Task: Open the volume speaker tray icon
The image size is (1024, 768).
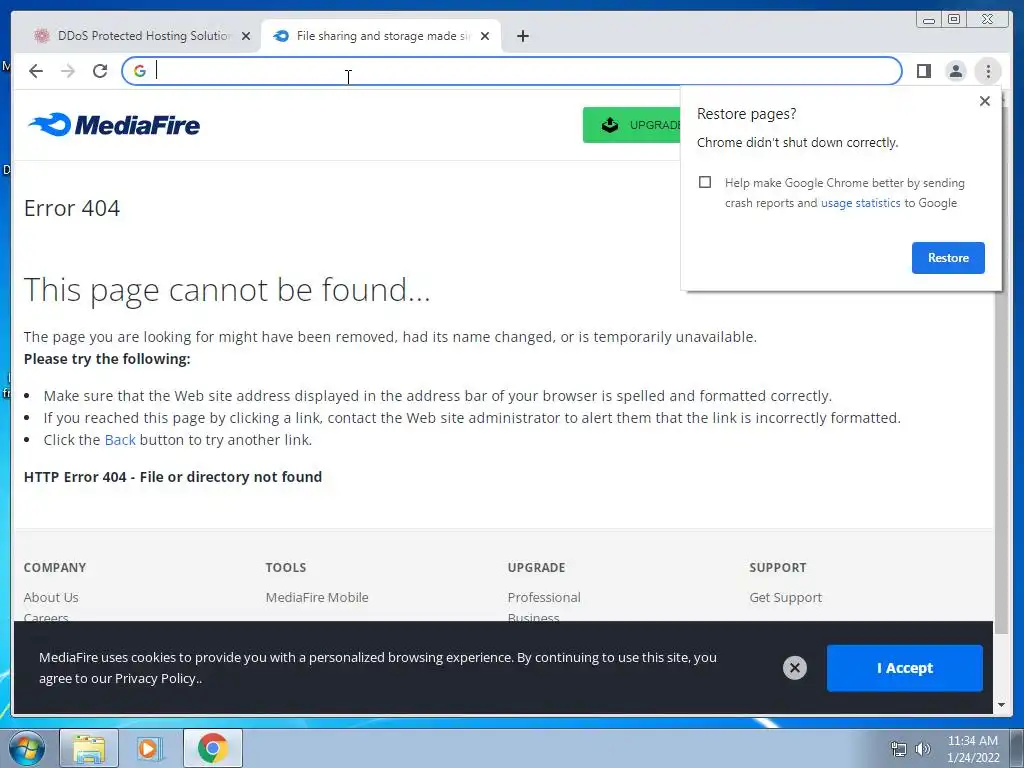Action: point(923,749)
